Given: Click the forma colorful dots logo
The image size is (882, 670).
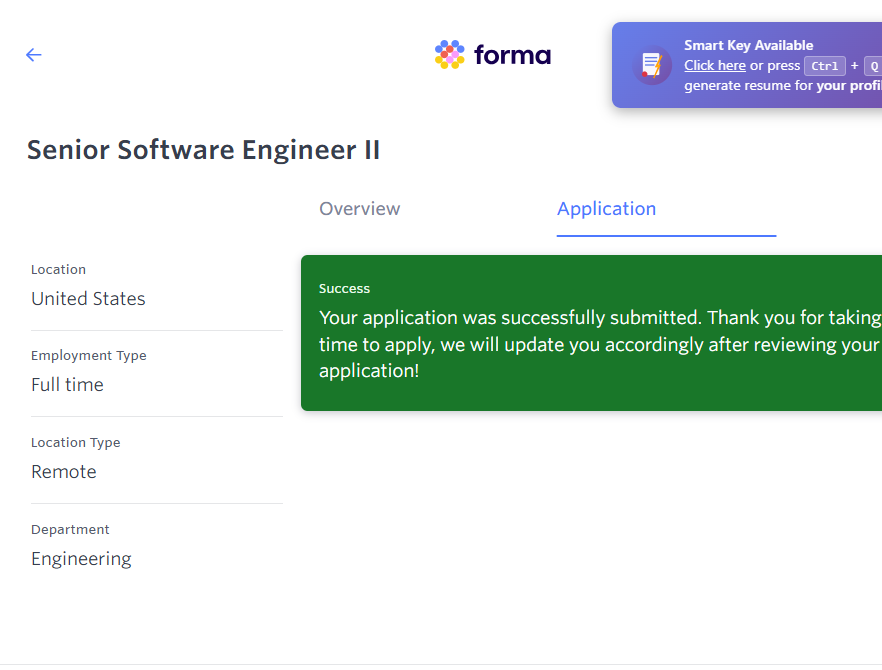Looking at the screenshot, I should (x=450, y=55).
